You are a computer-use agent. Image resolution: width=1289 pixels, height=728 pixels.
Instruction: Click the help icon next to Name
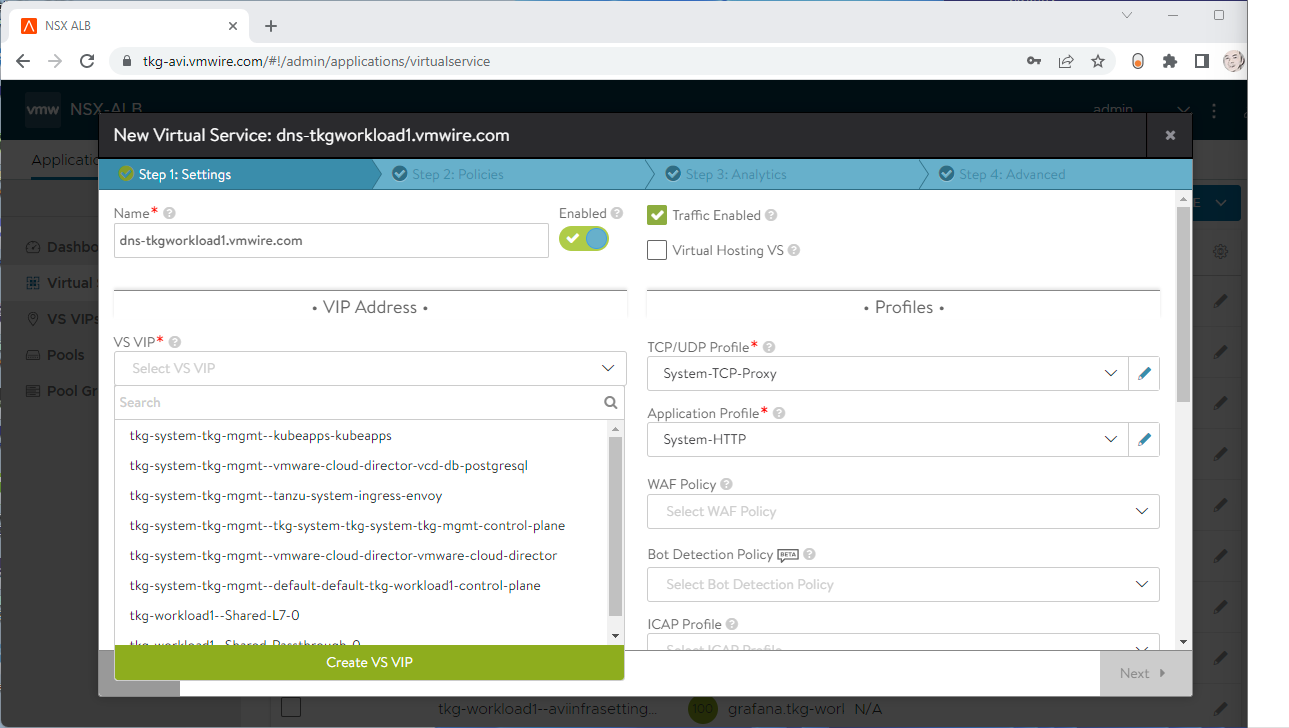pyautogui.click(x=169, y=213)
